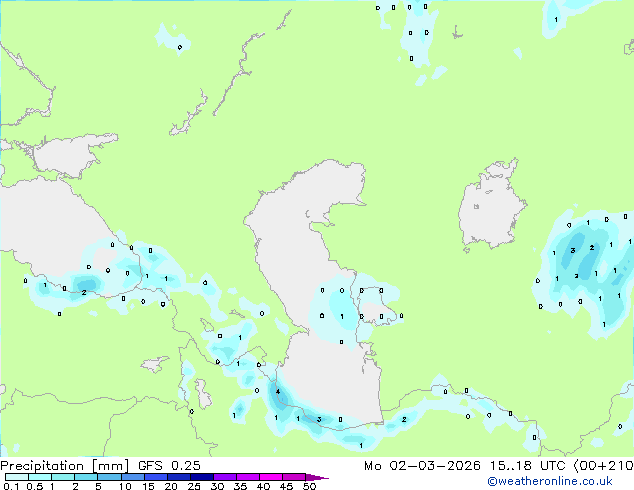The height and width of the screenshot is (490, 634).
Task: Click the legend scale label 35
Action: 240,486
